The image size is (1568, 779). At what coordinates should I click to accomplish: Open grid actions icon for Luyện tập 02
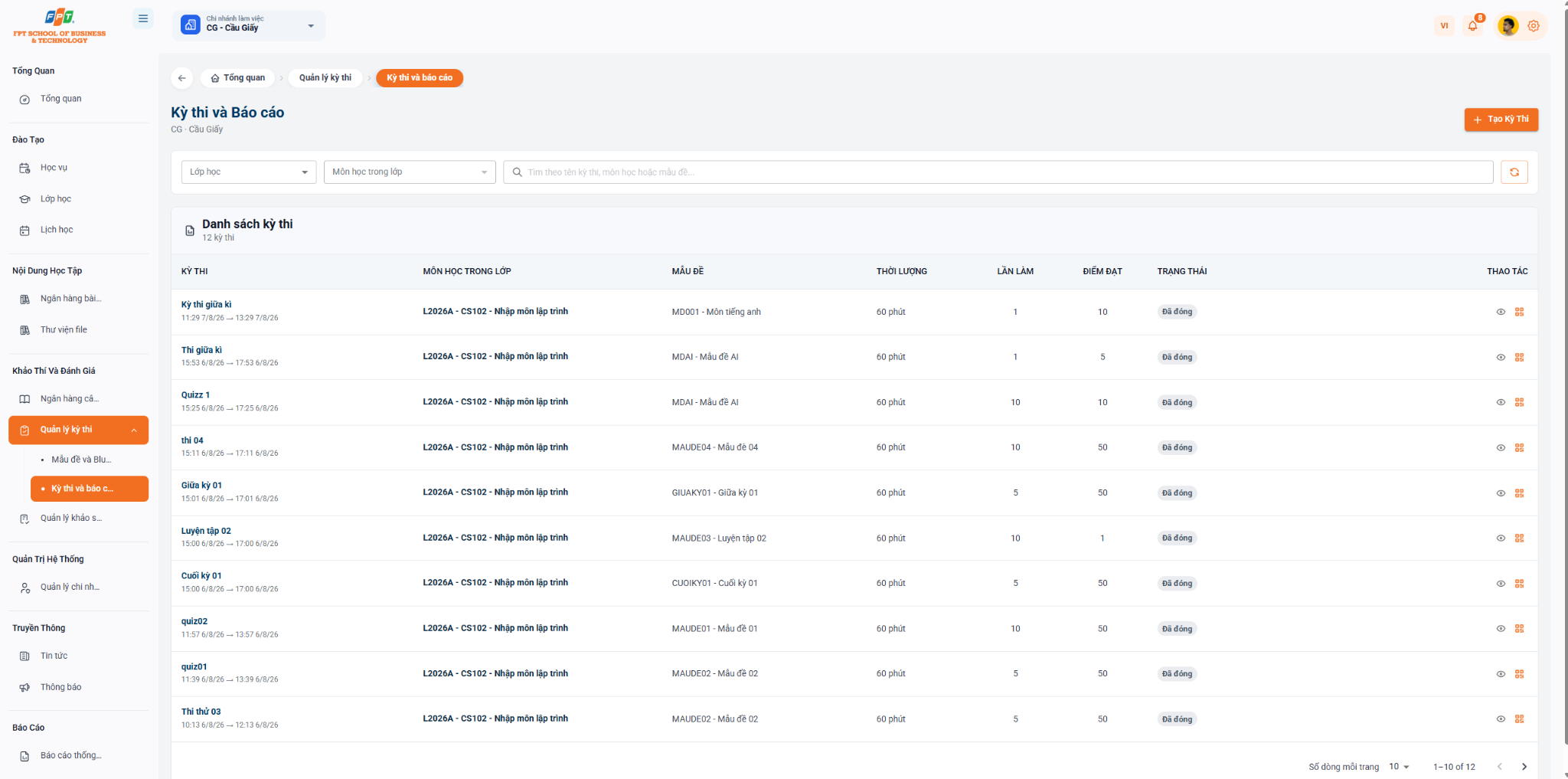1519,538
